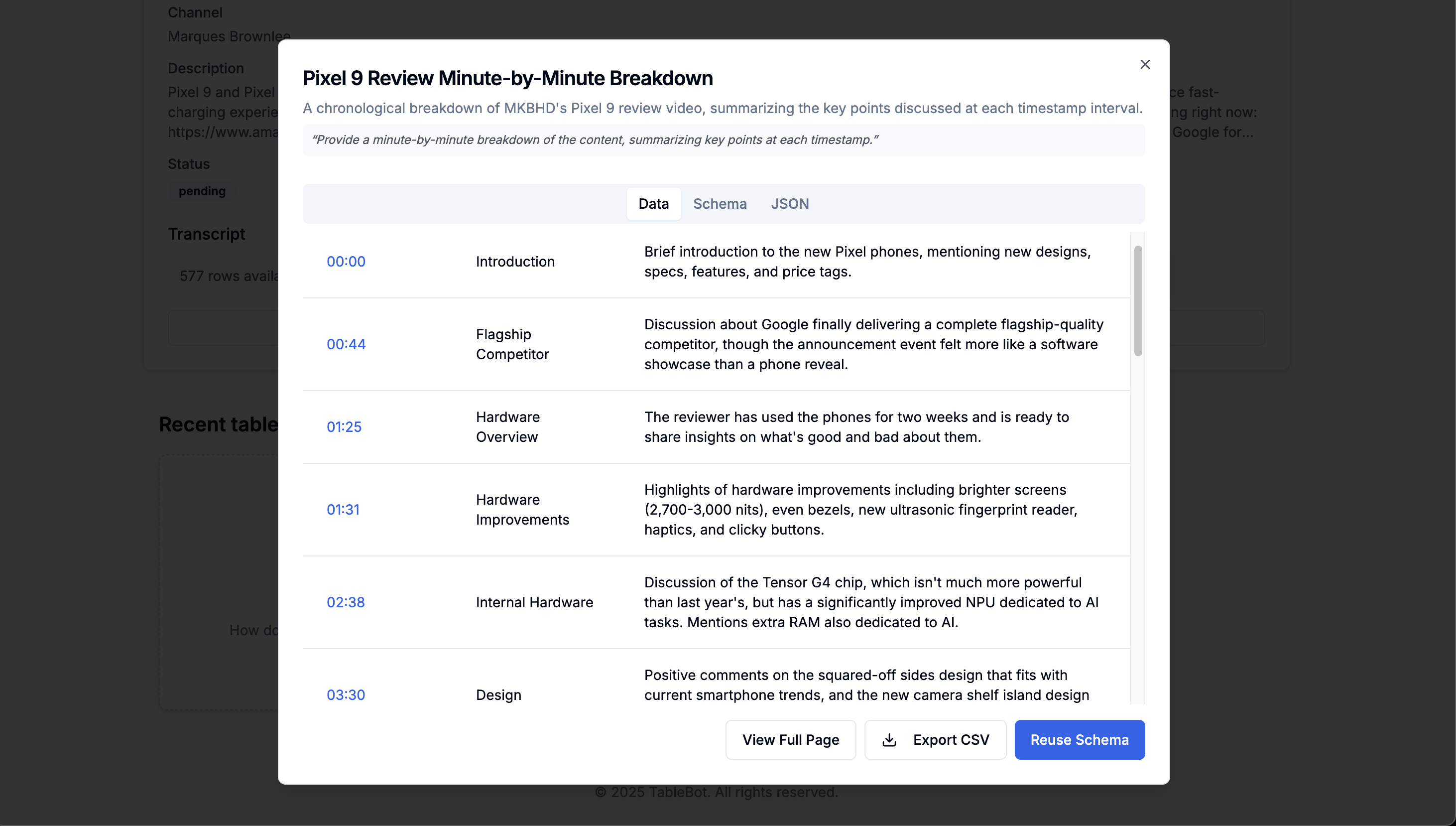
Task: Jump to timestamp 00:00
Action: pos(346,262)
